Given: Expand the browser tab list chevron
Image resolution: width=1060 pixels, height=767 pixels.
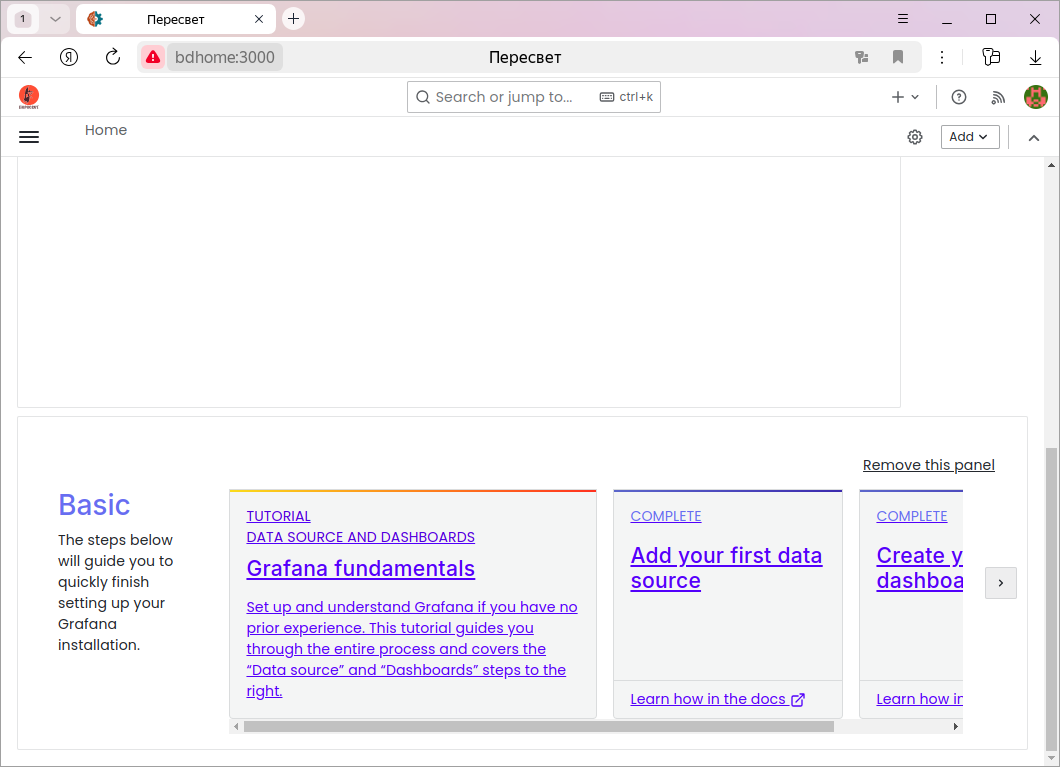Looking at the screenshot, I should tap(55, 19).
